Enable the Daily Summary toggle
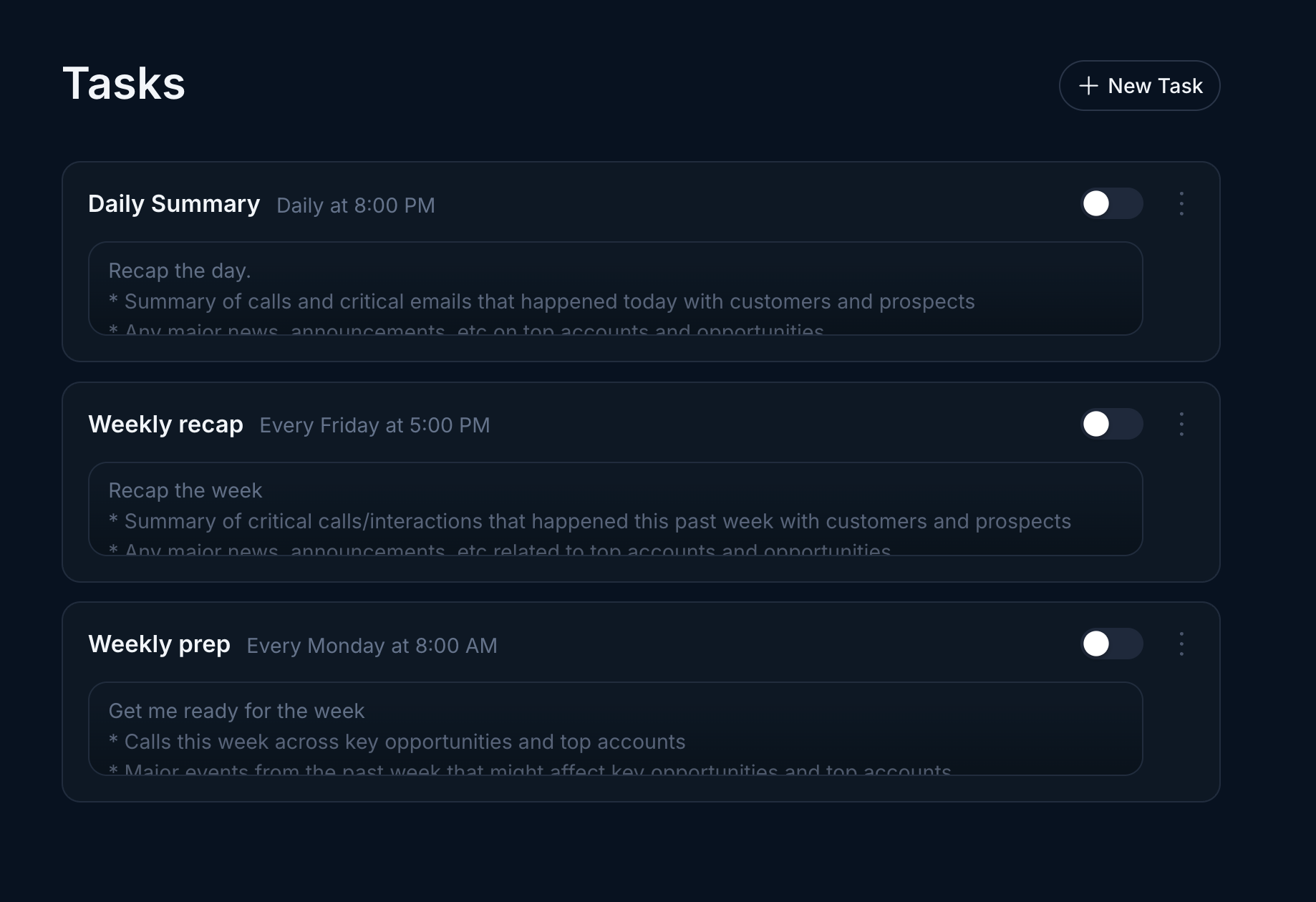1316x902 pixels. click(x=1111, y=203)
